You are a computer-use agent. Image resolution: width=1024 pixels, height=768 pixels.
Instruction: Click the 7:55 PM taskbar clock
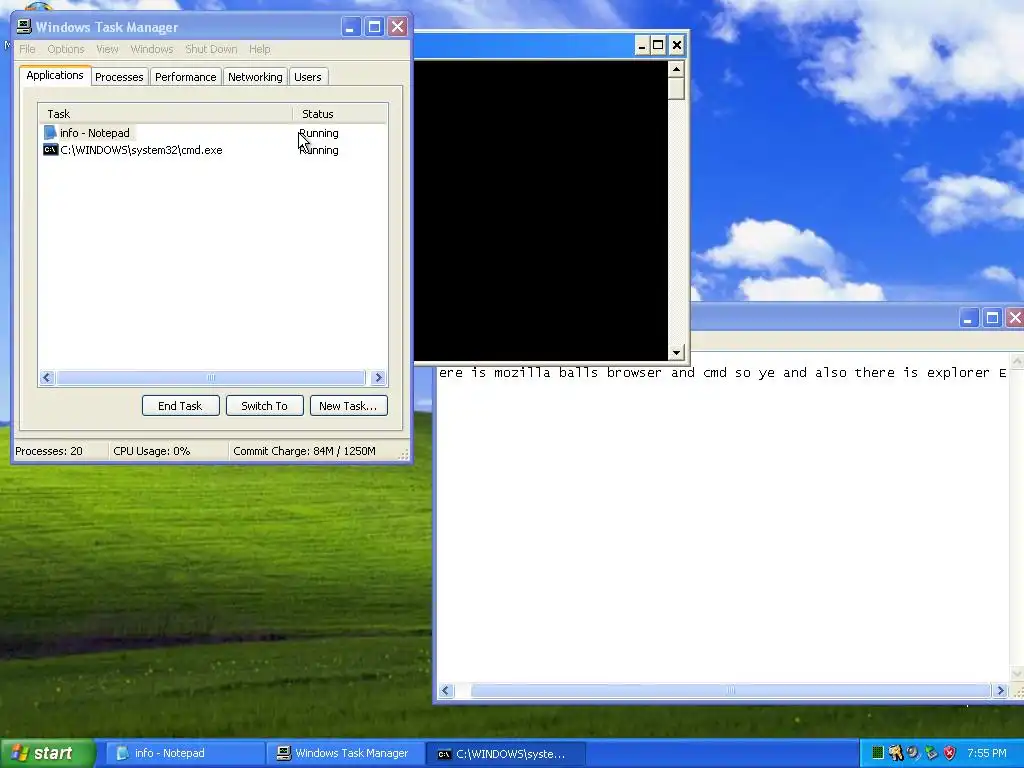point(987,753)
